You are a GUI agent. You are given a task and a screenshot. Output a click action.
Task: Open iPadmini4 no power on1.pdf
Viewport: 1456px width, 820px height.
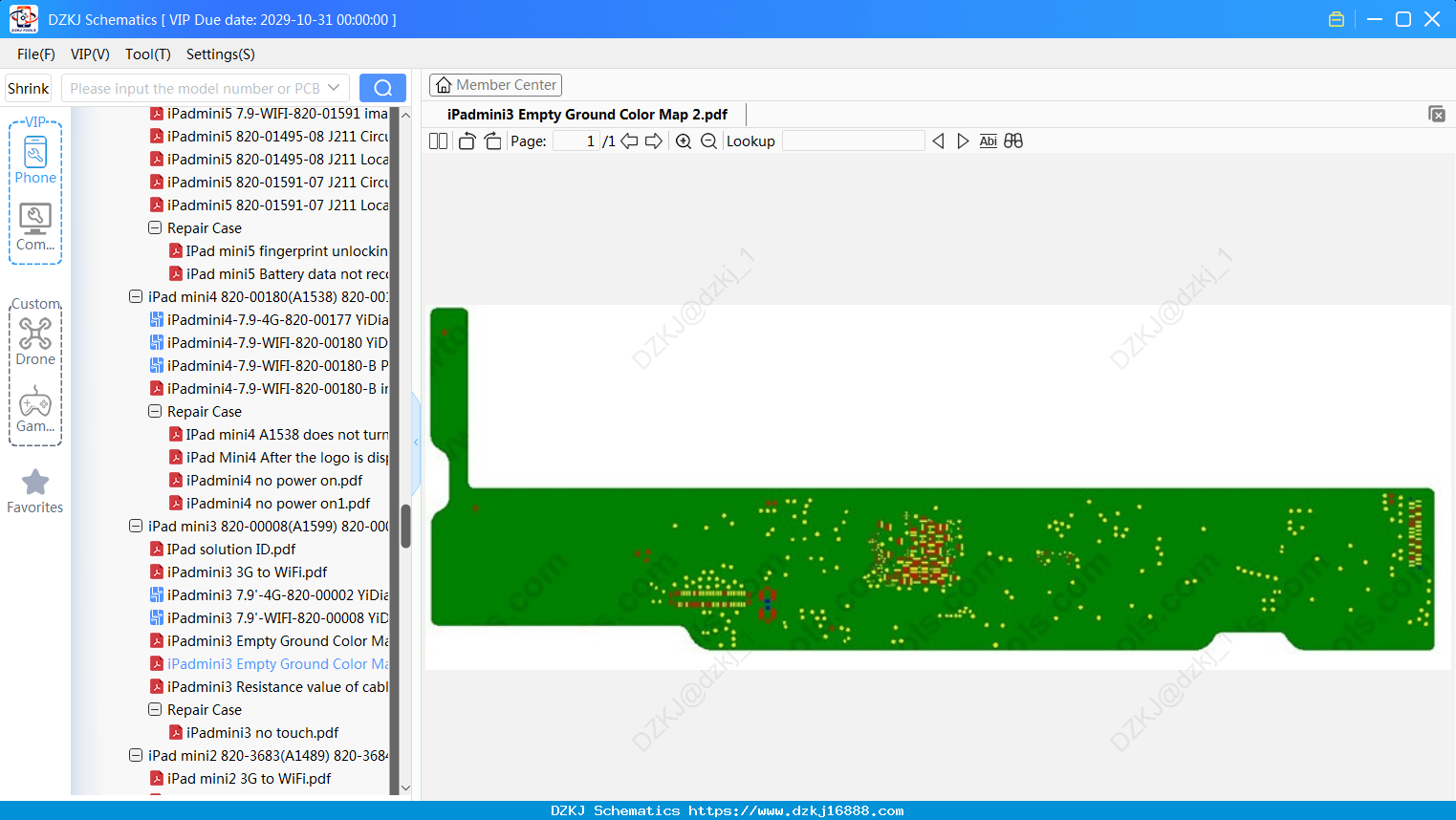pyautogui.click(x=270, y=504)
